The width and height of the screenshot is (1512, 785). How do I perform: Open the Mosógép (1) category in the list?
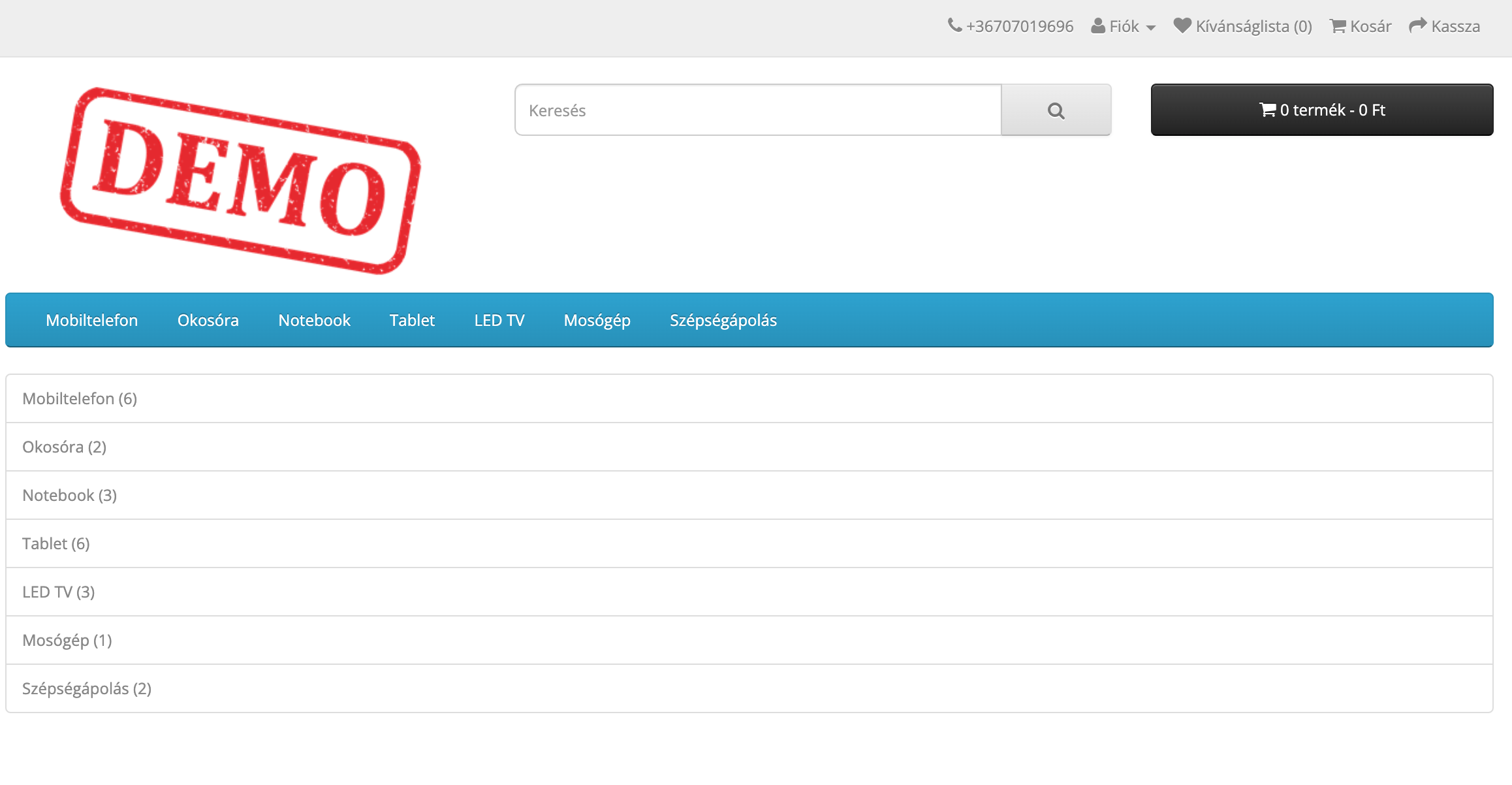click(x=67, y=640)
